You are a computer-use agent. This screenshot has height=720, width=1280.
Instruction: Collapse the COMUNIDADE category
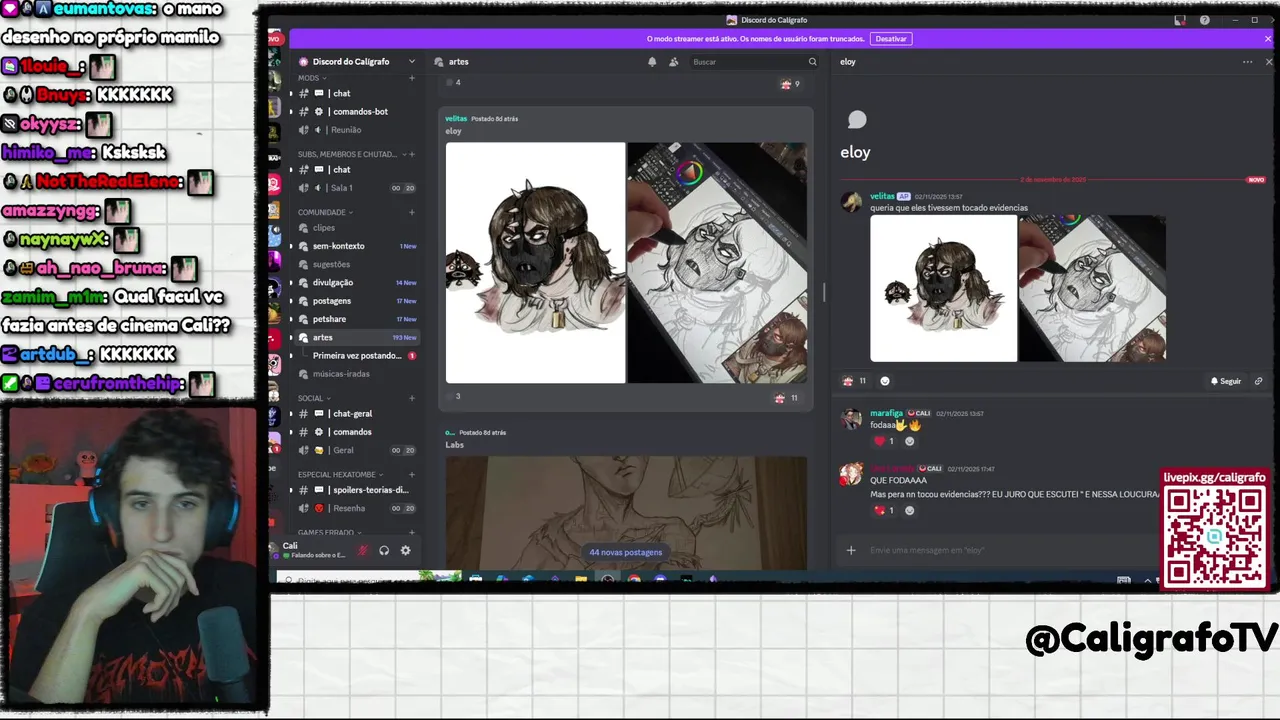pos(325,212)
